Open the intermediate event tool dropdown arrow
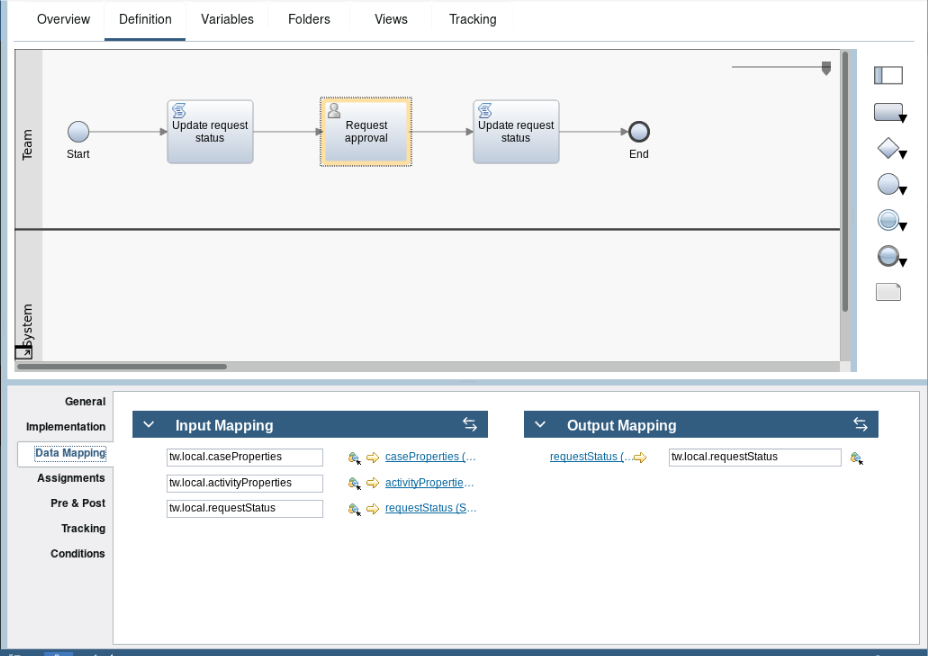Image resolution: width=928 pixels, height=656 pixels. [903, 226]
